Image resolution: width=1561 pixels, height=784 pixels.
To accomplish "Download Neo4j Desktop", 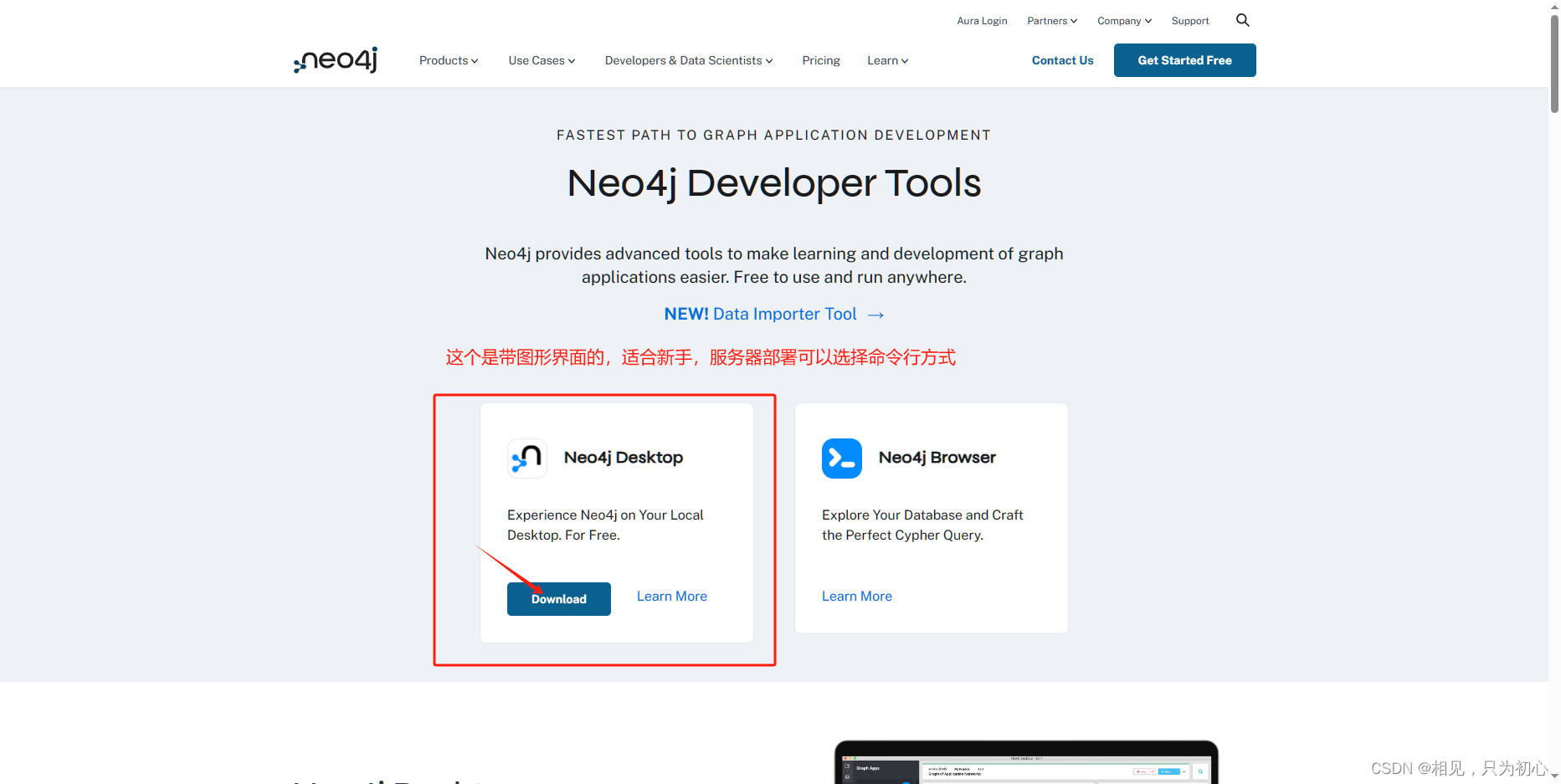I will (559, 599).
